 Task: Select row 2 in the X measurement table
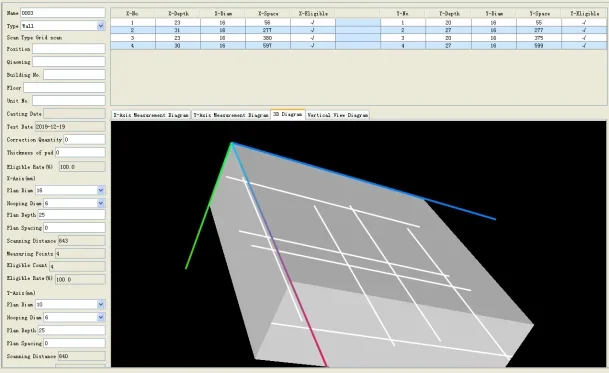click(223, 30)
